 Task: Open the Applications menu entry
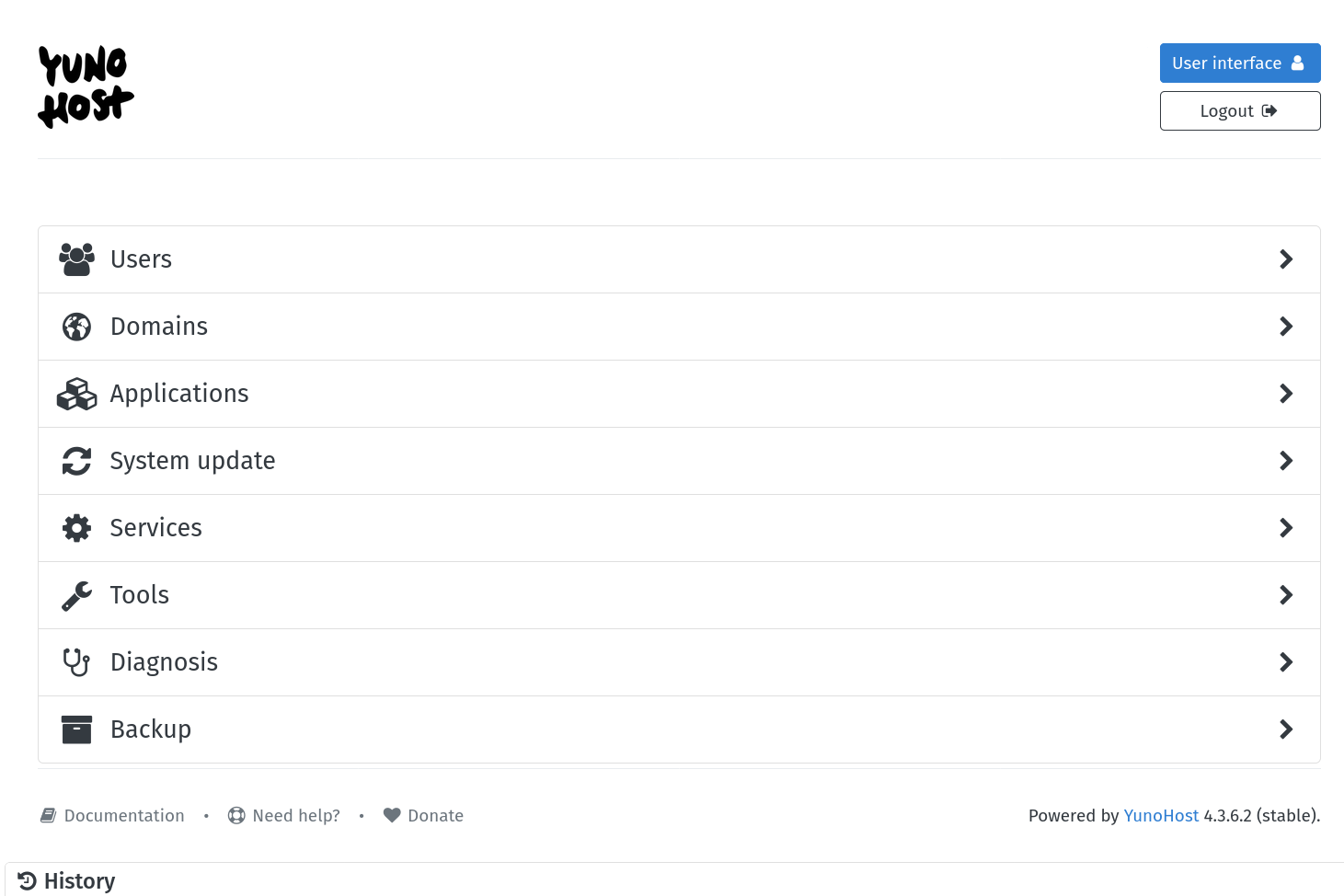click(179, 394)
